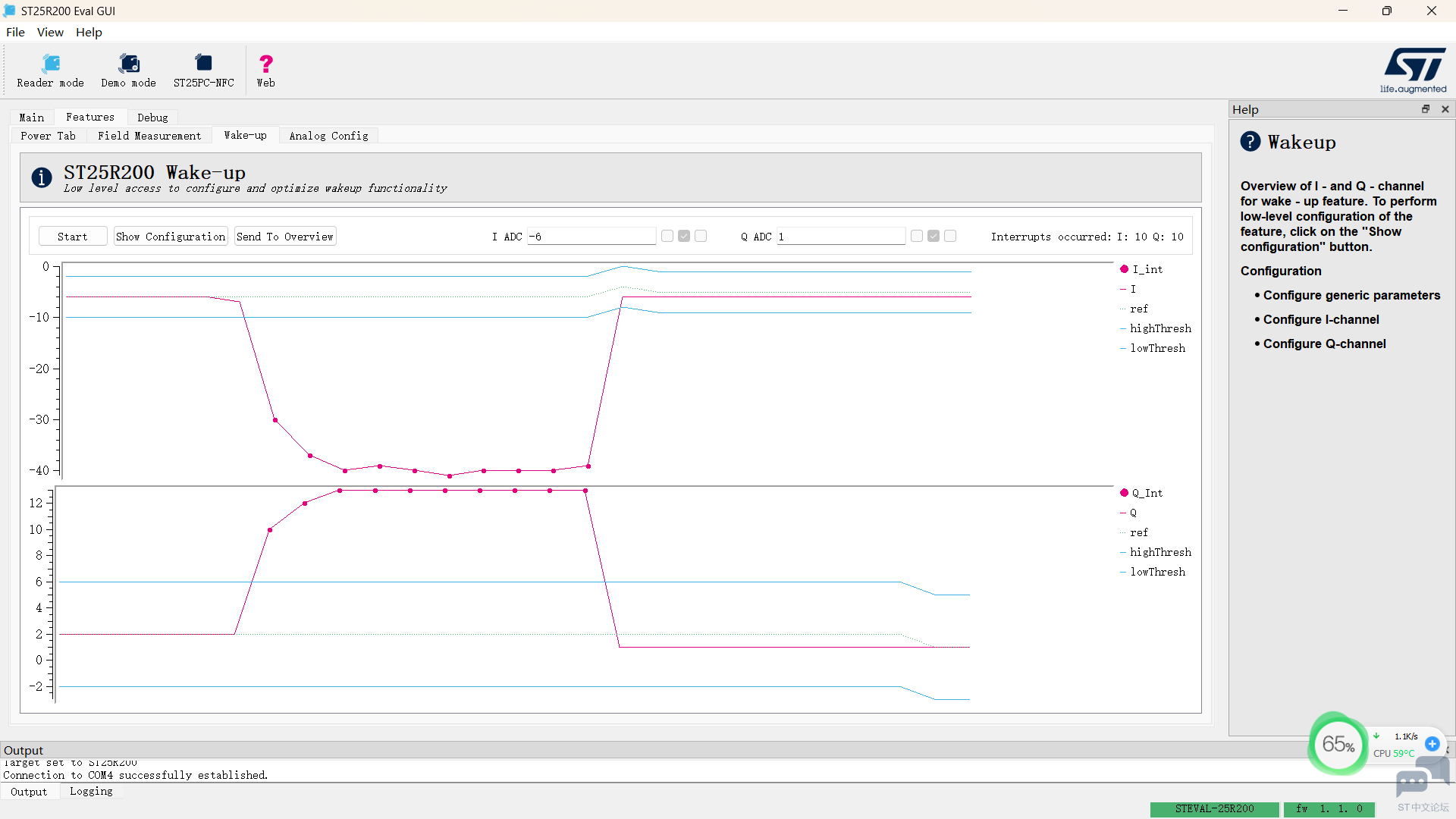The width and height of the screenshot is (1456, 819).
Task: Click the ST life.augmented logo
Action: (1414, 70)
